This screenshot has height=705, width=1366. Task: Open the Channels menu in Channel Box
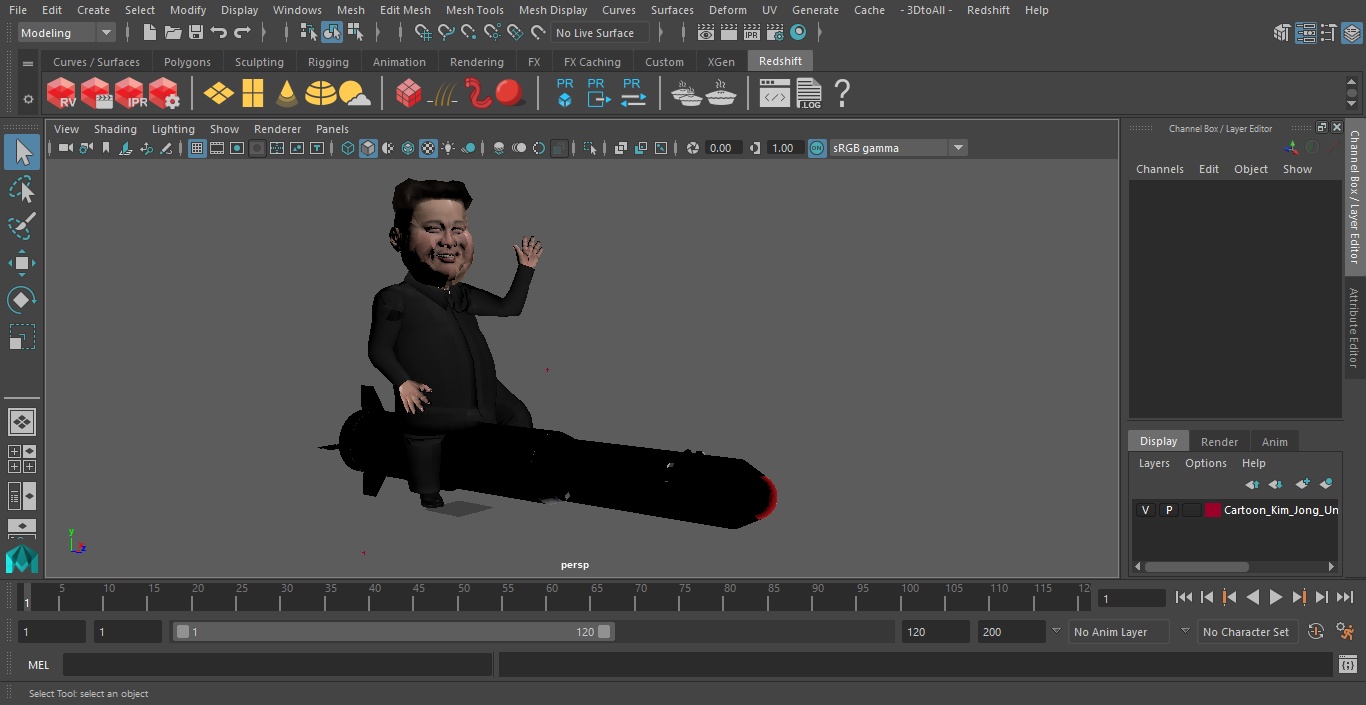click(1159, 169)
